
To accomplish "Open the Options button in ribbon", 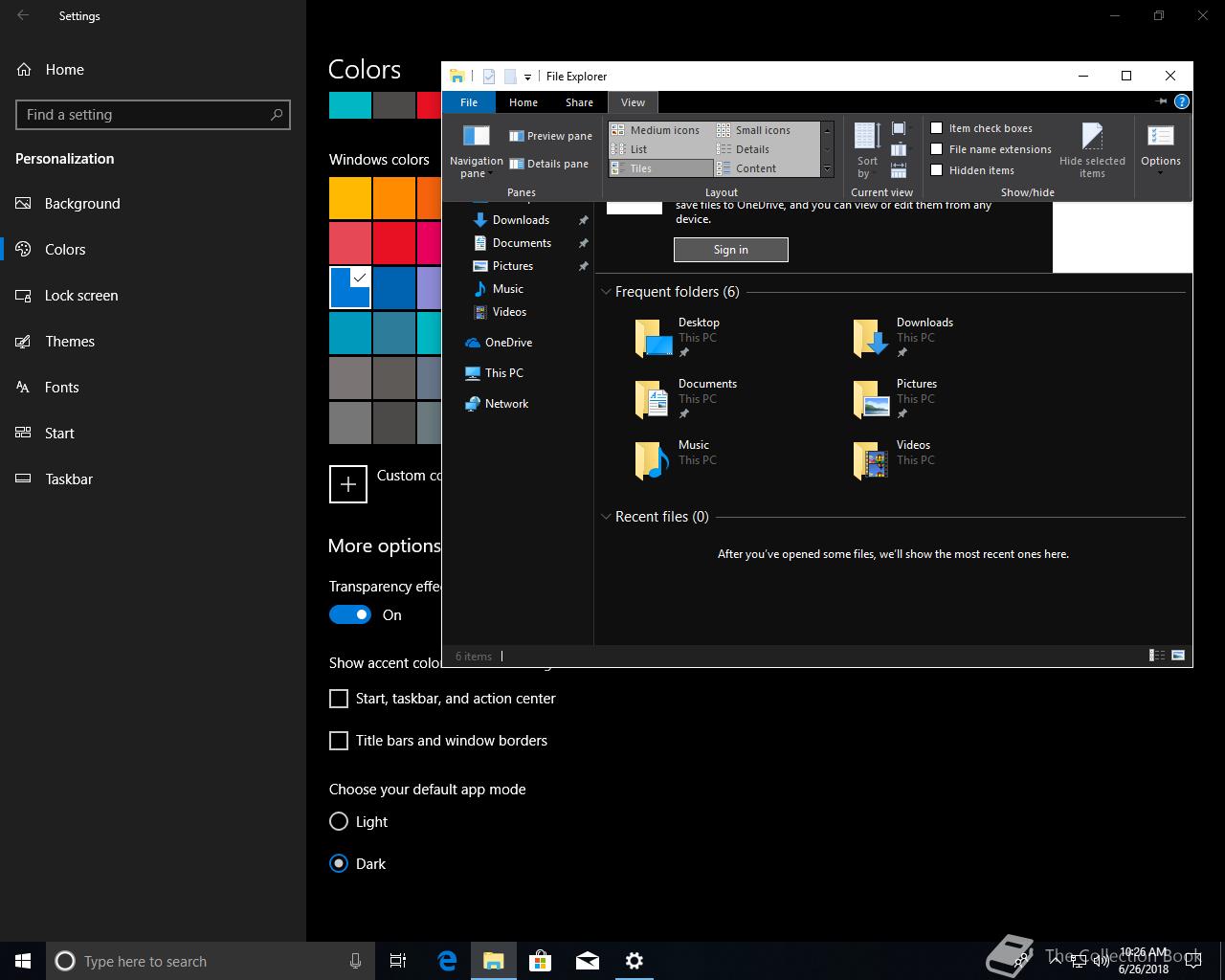I will click(1161, 148).
